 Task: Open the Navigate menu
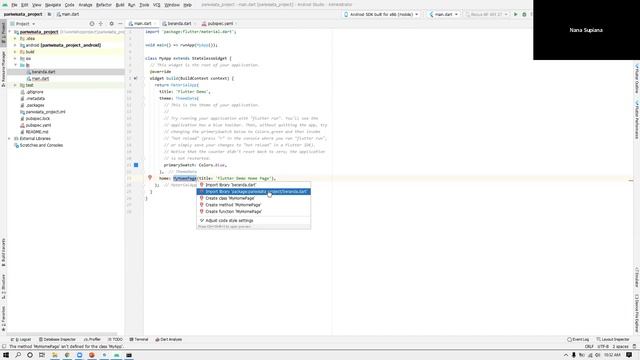point(53,5)
